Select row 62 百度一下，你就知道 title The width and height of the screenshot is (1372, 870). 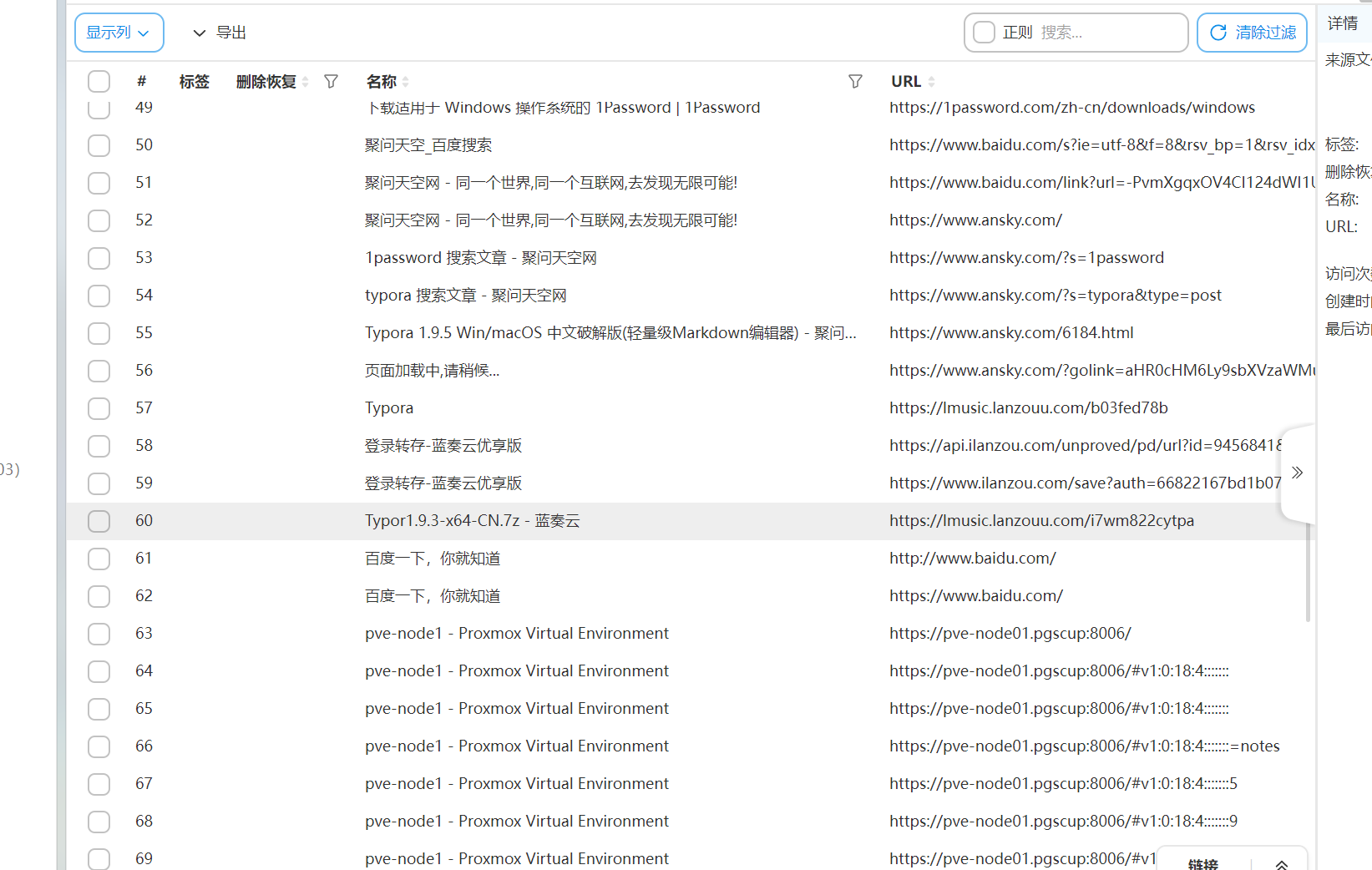pyautogui.click(x=433, y=596)
